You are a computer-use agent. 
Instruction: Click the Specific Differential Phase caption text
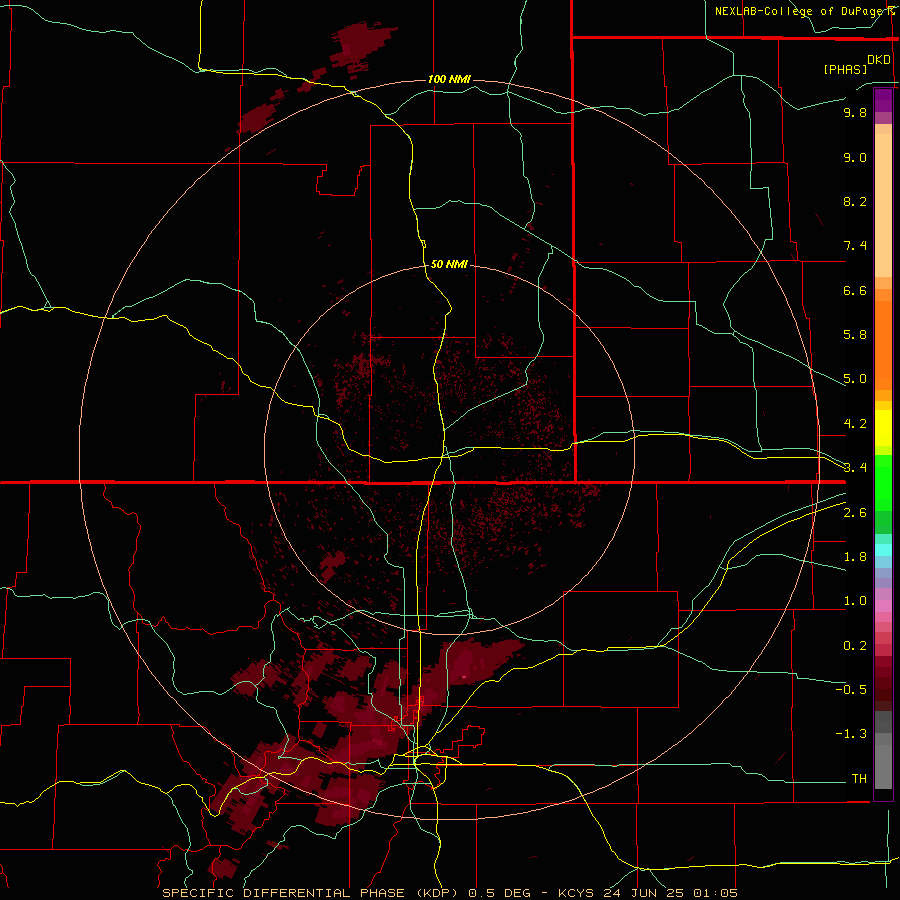point(449,893)
